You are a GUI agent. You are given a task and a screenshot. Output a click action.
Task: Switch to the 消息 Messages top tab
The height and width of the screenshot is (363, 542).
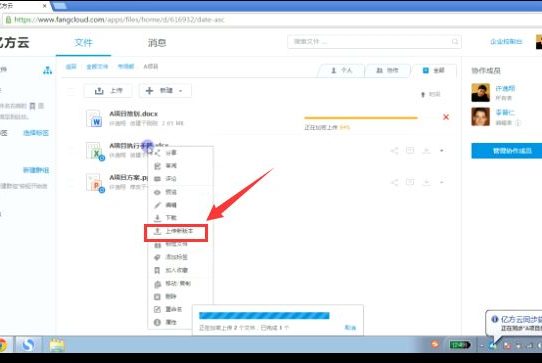pos(157,43)
